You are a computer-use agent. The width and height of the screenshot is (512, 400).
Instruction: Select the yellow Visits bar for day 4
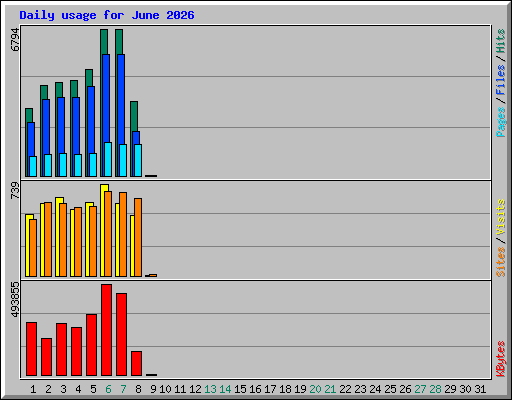(x=72, y=243)
